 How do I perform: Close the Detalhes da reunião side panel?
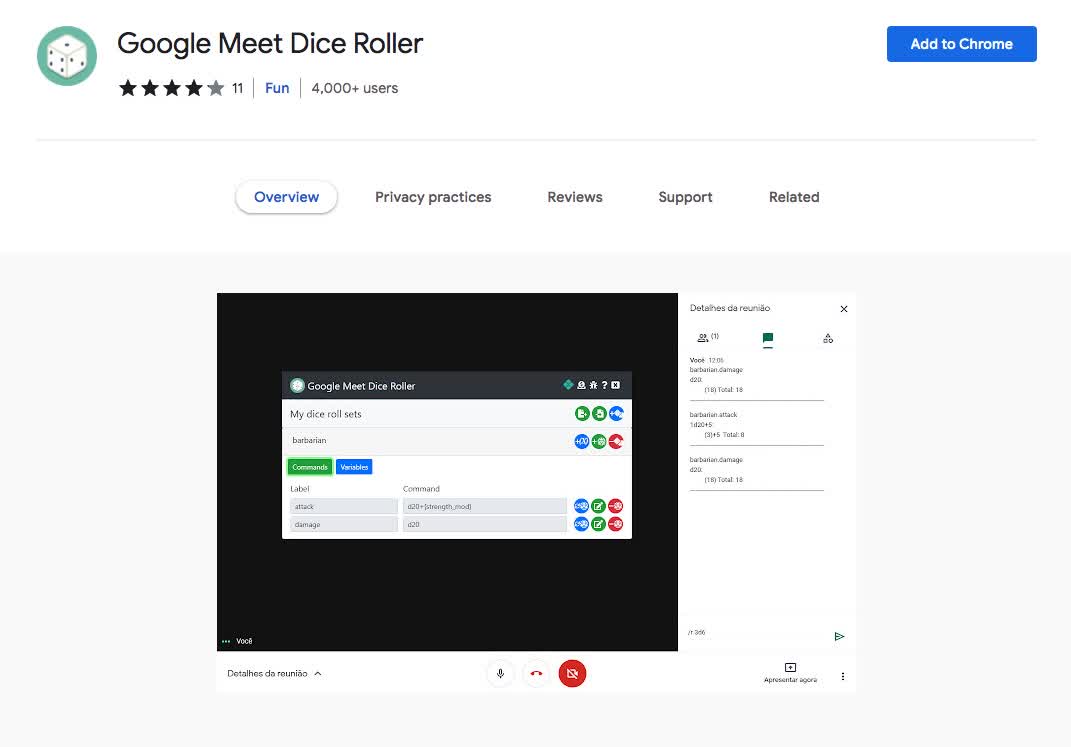[844, 309]
